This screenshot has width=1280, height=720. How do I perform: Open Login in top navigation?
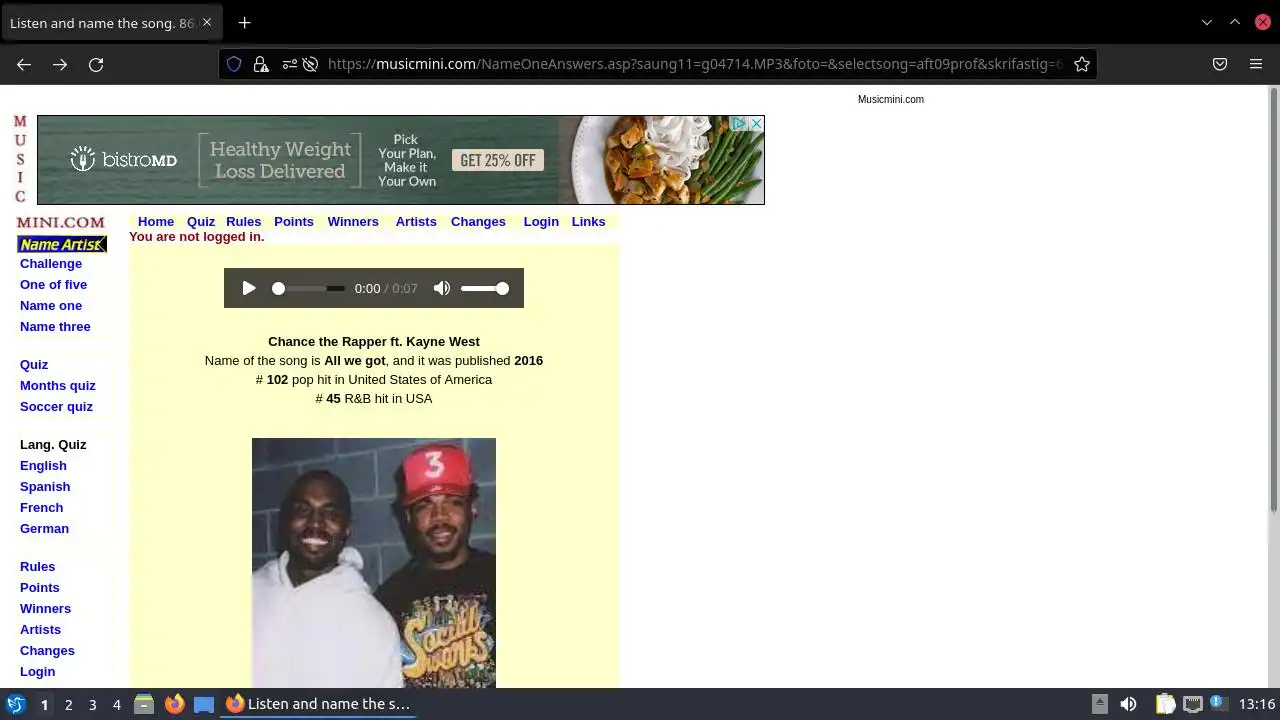[541, 222]
